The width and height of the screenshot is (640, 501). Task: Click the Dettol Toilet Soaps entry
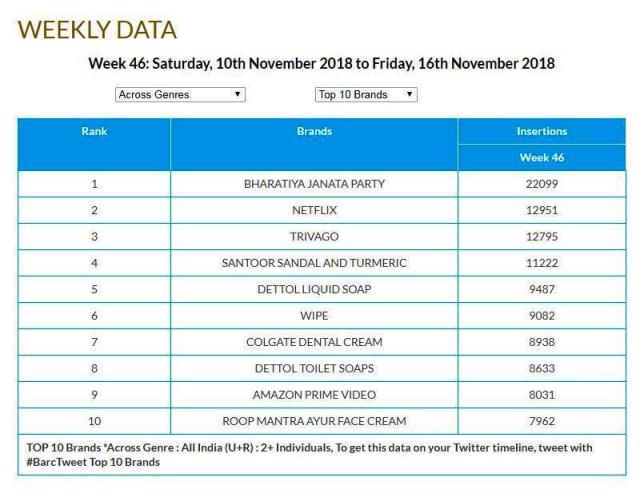[314, 368]
